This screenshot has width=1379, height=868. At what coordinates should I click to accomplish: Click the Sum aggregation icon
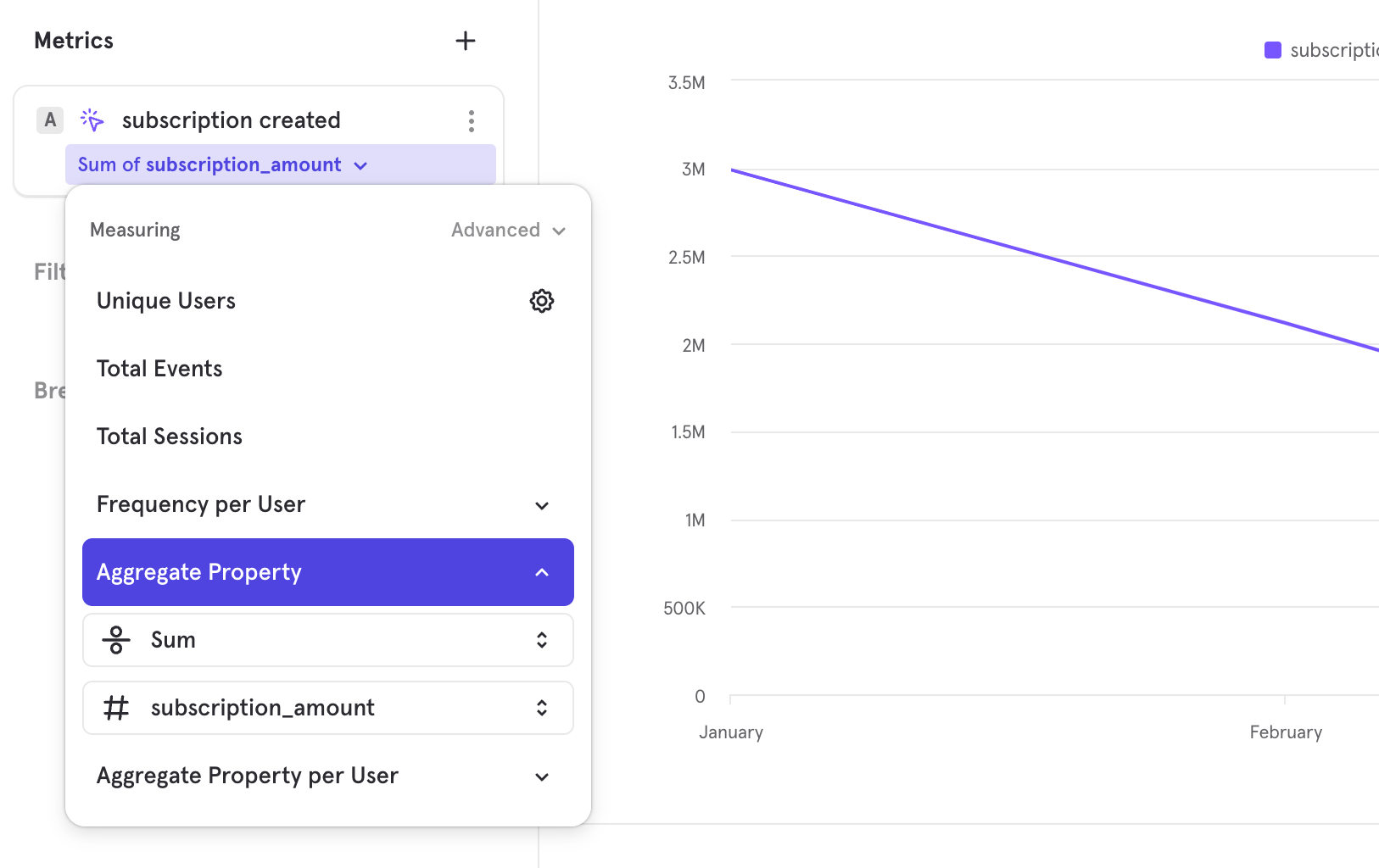[x=116, y=640]
